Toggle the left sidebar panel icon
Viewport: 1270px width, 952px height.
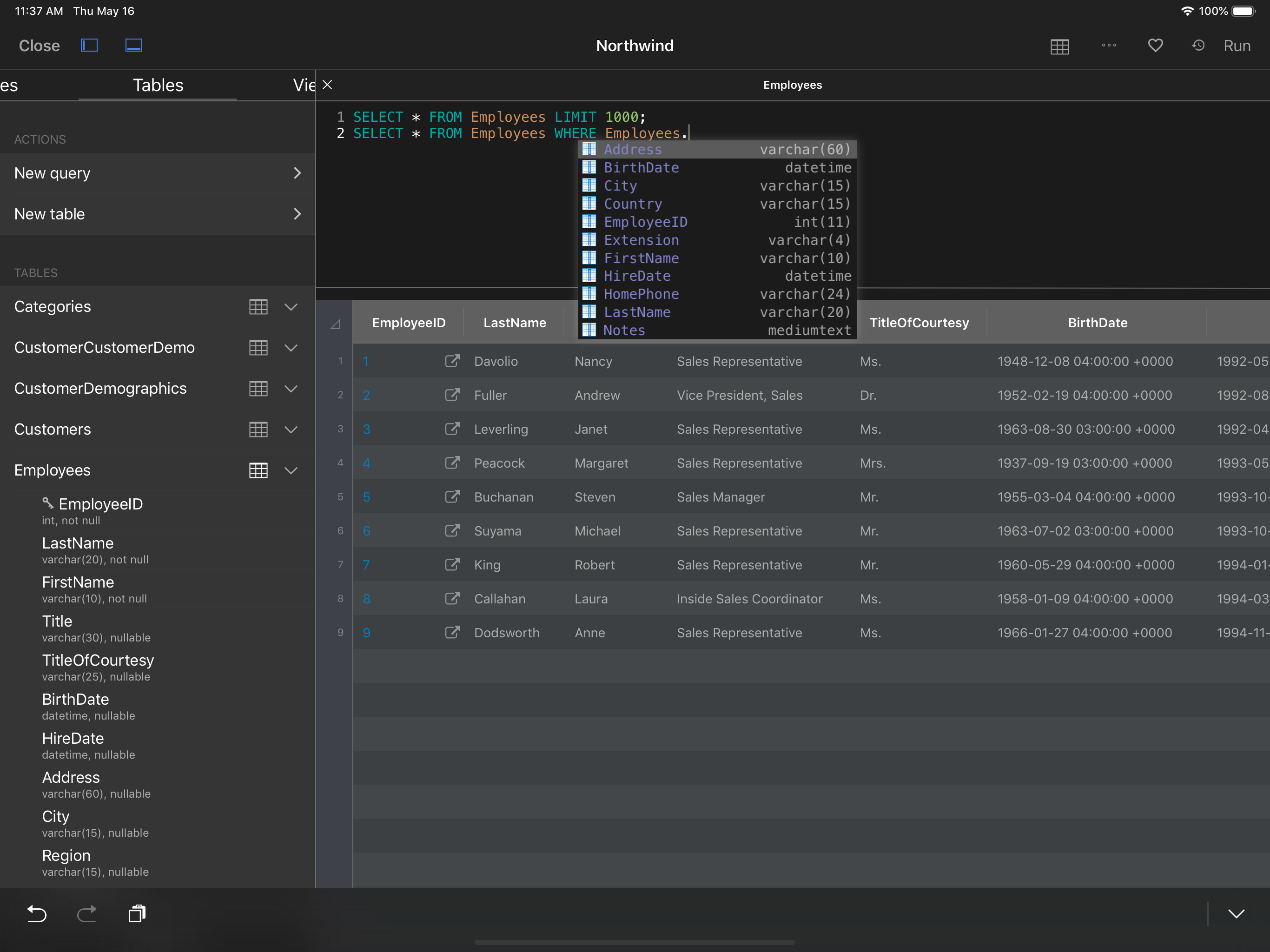click(89, 46)
